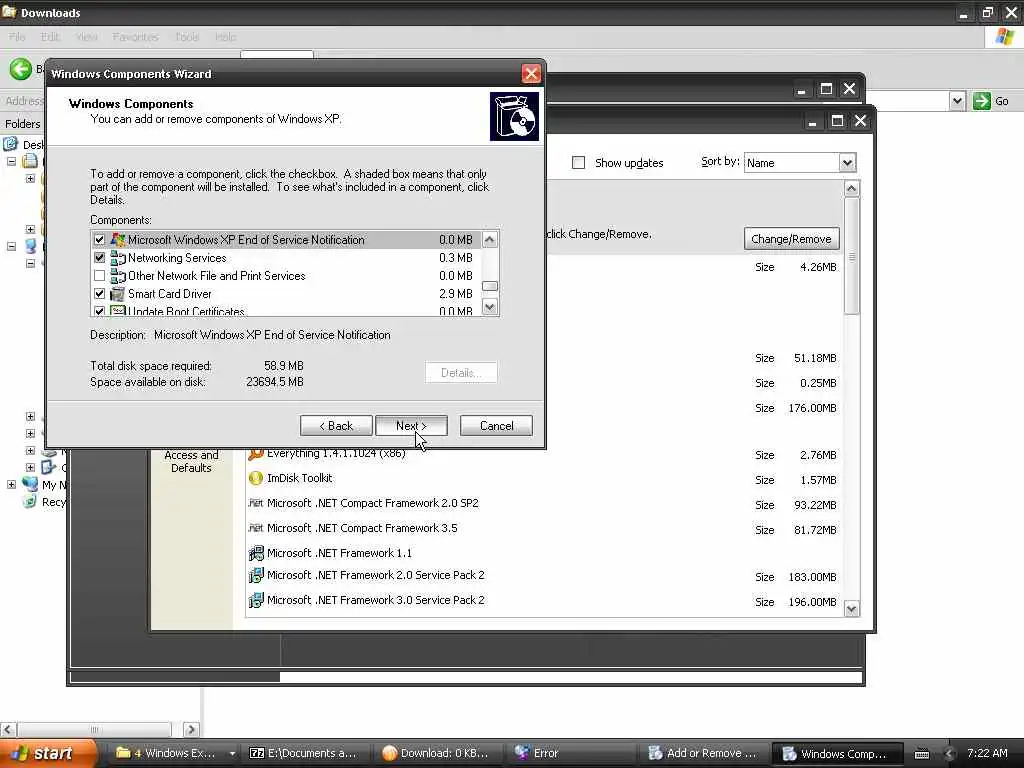Toggle the Update Root Certificates checkbox

tap(99, 311)
